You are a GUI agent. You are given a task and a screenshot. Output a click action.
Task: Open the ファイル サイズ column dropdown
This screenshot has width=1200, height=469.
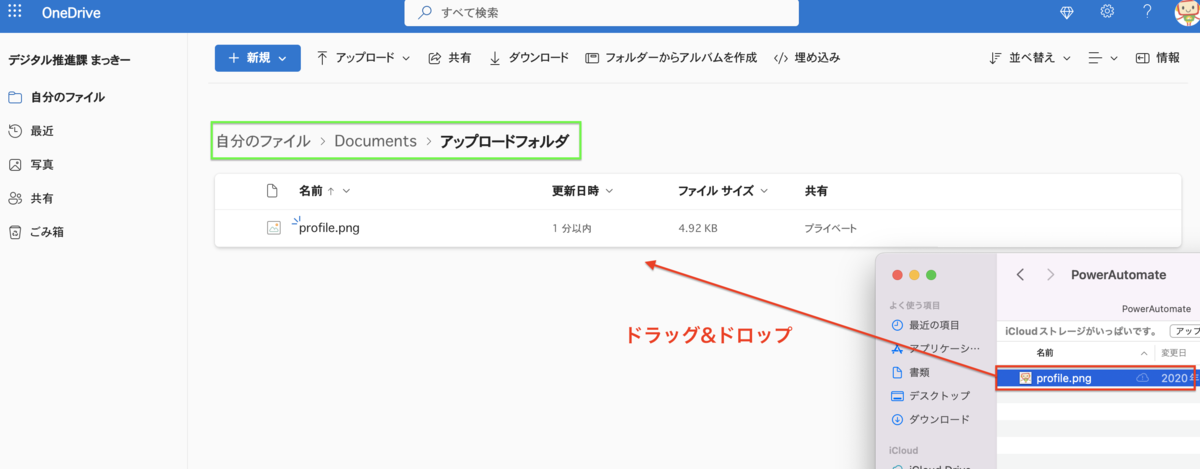(x=723, y=191)
